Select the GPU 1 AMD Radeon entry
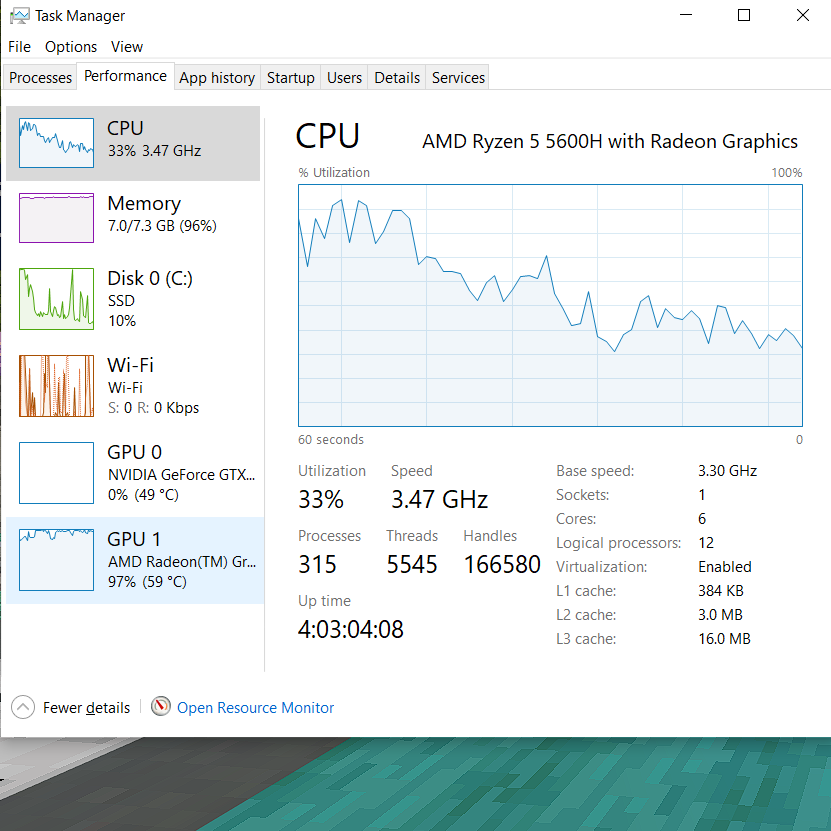Image resolution: width=831 pixels, height=831 pixels. coord(134,560)
